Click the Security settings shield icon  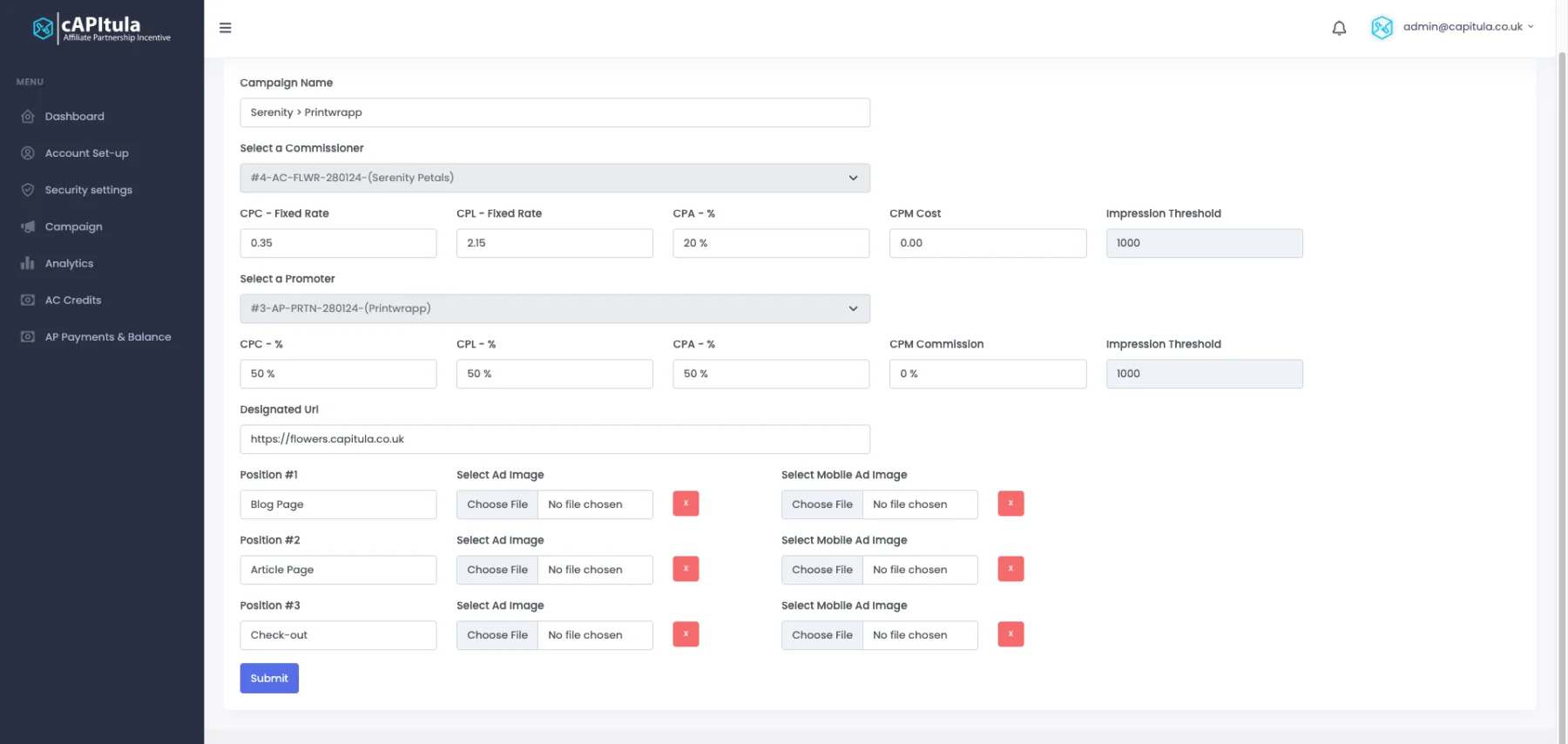click(28, 190)
